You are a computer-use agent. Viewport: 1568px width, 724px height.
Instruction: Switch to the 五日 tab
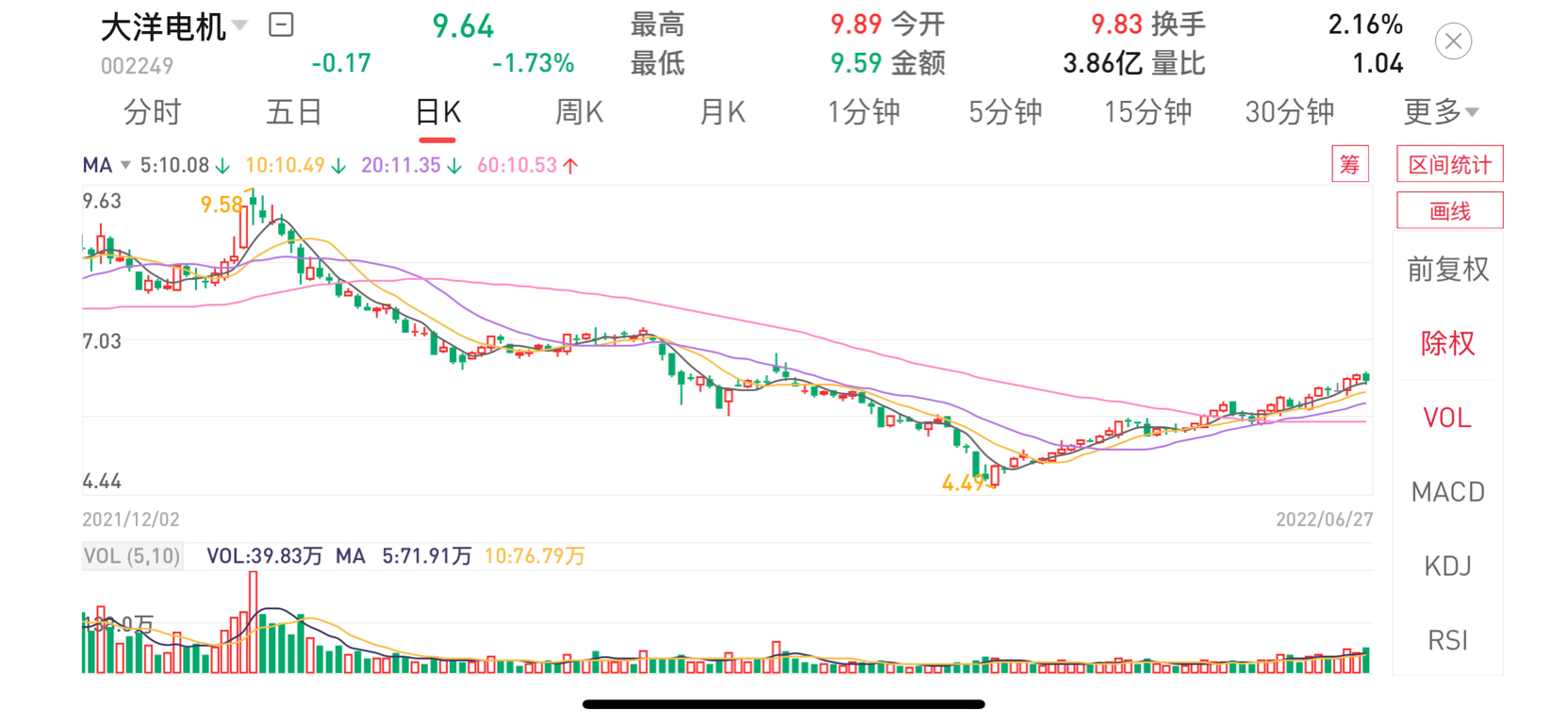tap(294, 112)
